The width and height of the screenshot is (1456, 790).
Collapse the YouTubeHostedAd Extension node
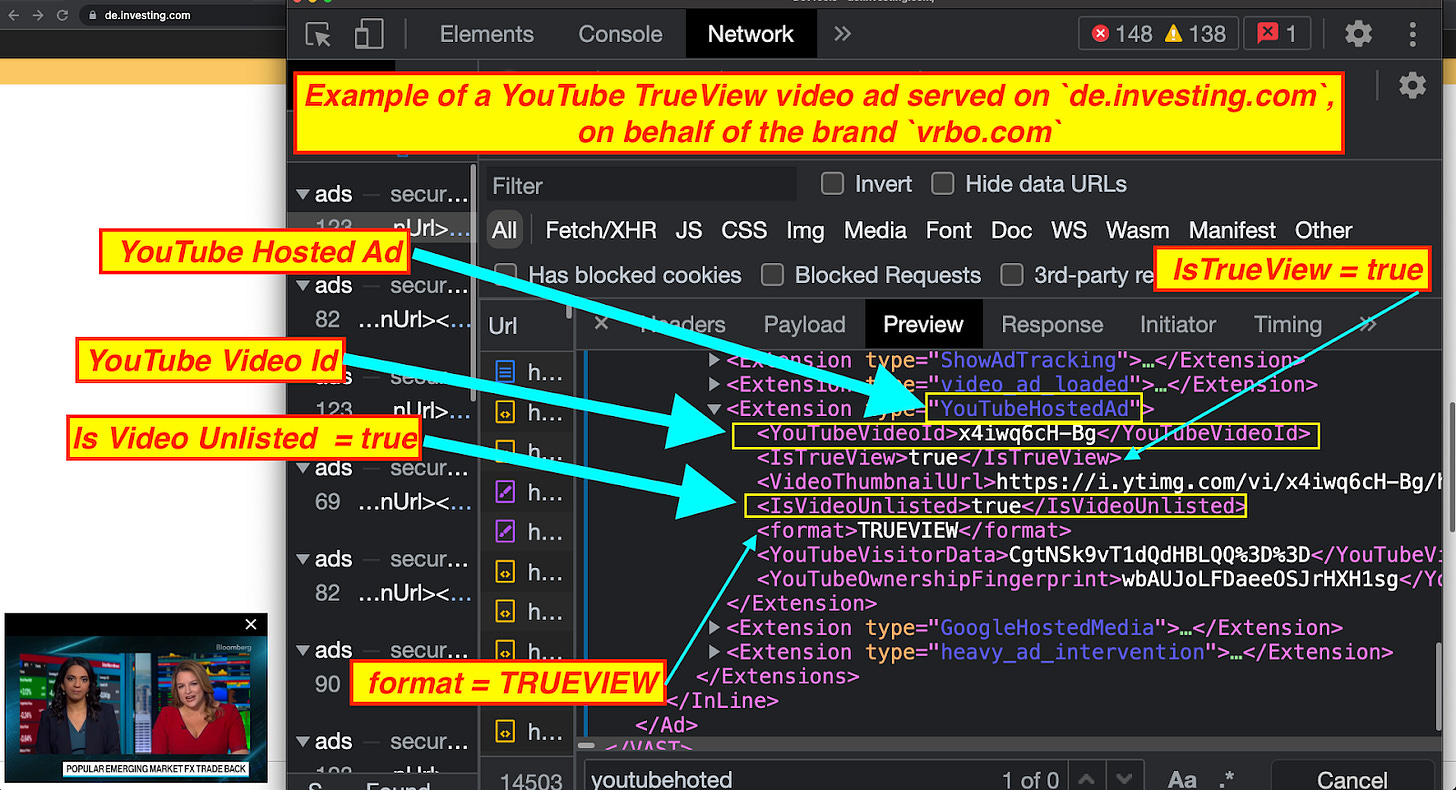[714, 409]
